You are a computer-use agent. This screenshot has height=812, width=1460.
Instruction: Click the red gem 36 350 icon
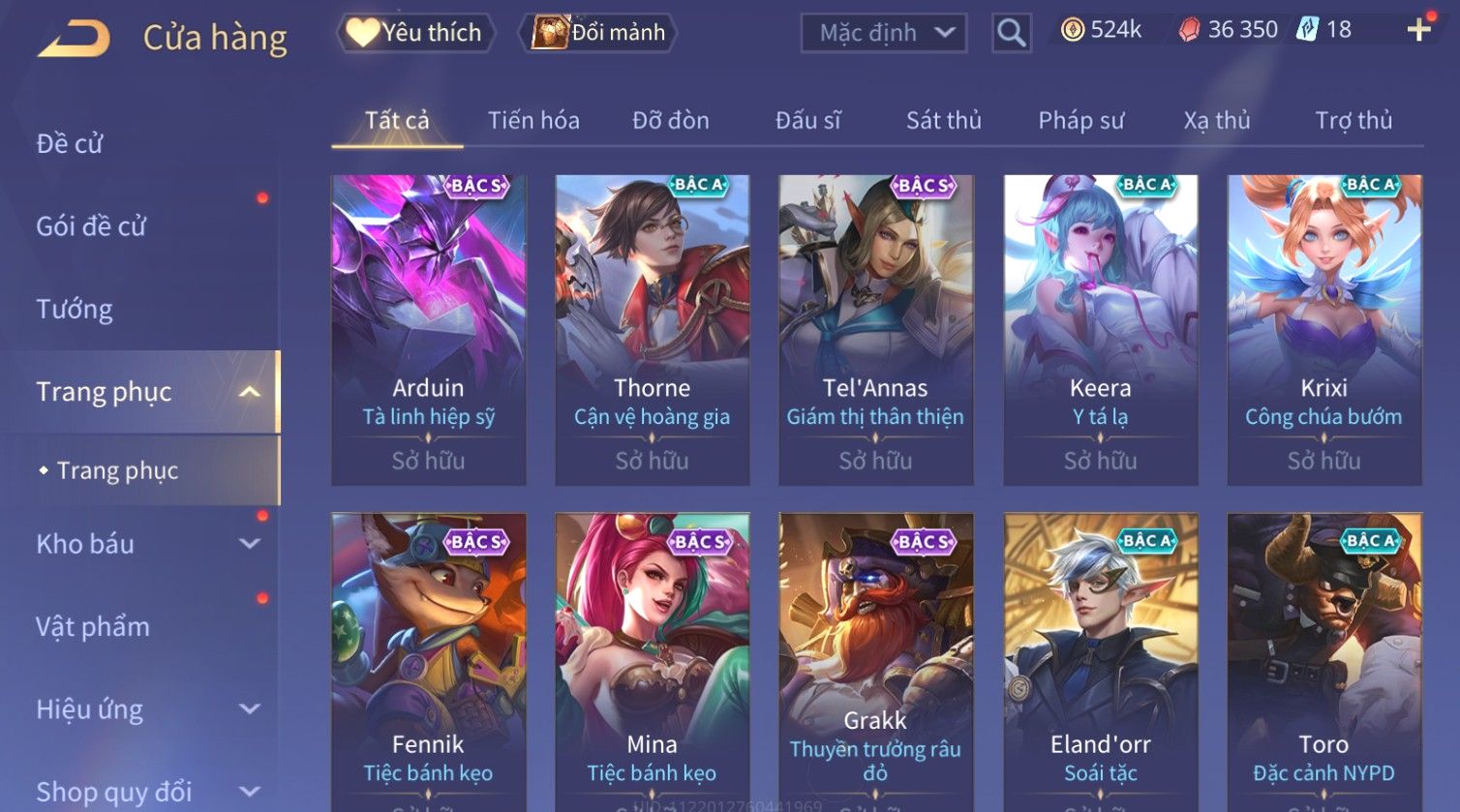pyautogui.click(x=1189, y=30)
